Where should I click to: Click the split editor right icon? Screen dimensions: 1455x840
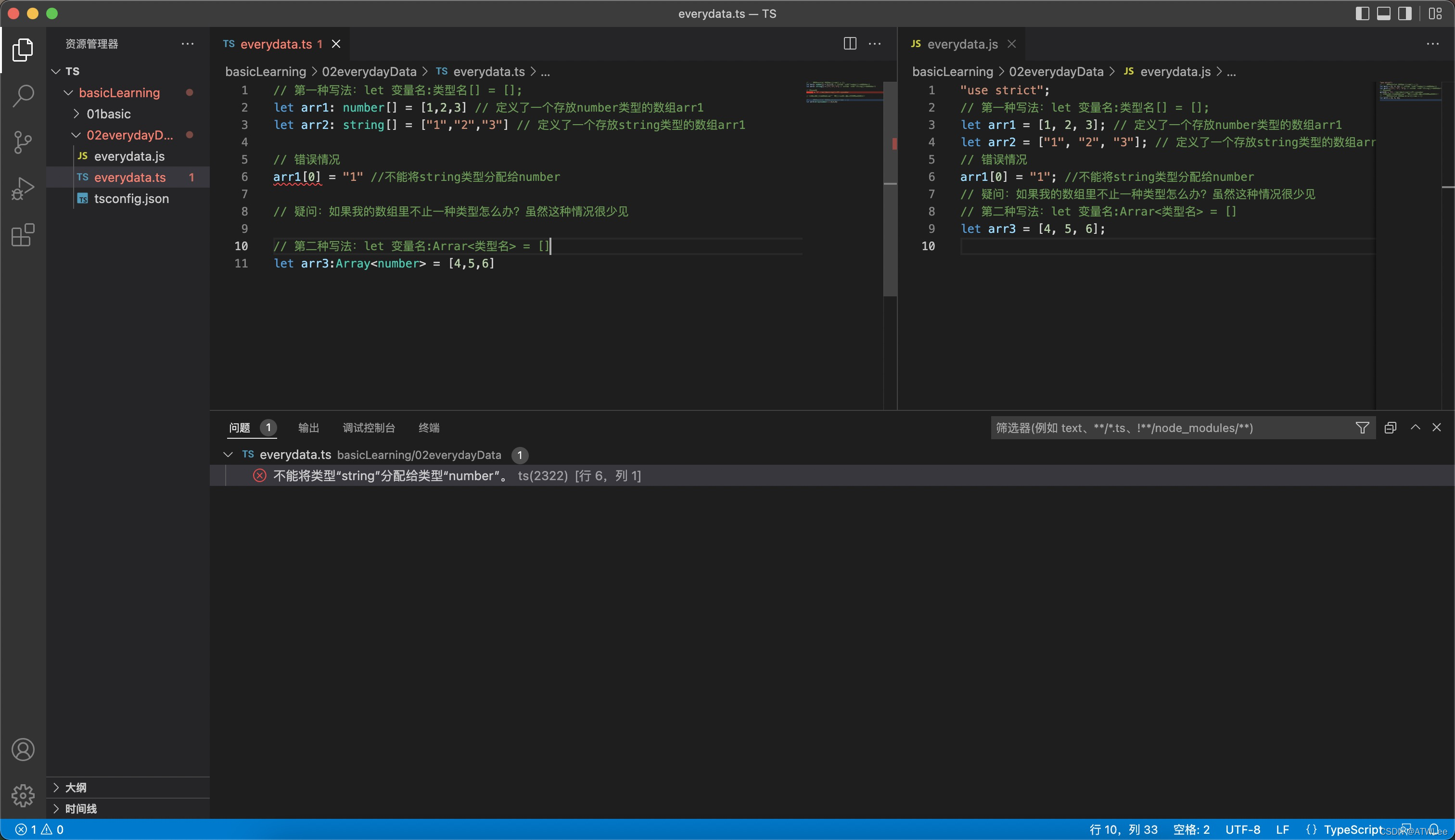(849, 44)
